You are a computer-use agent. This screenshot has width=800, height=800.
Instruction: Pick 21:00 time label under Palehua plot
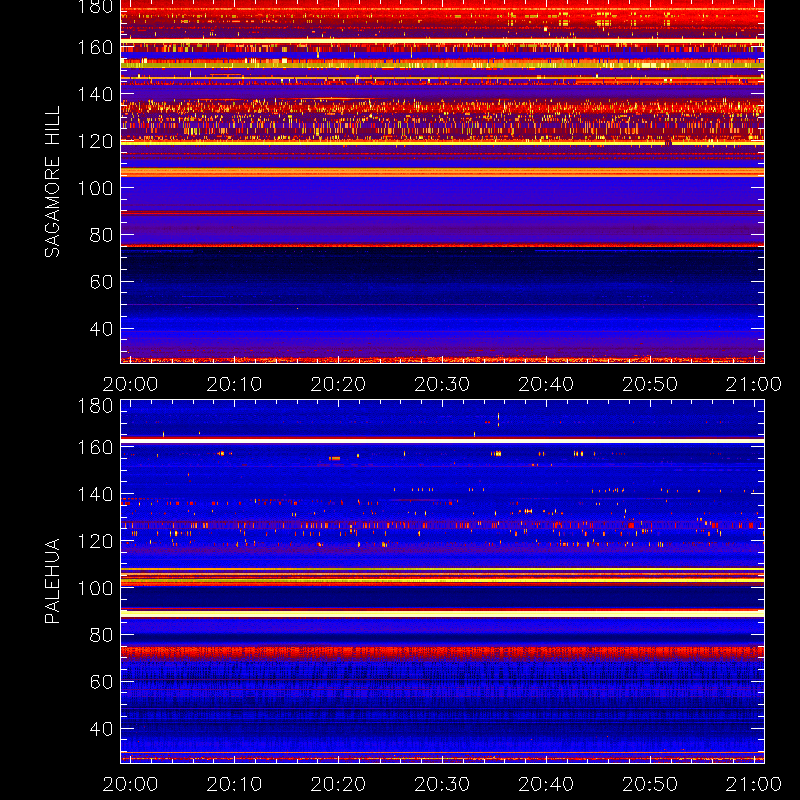[754, 784]
